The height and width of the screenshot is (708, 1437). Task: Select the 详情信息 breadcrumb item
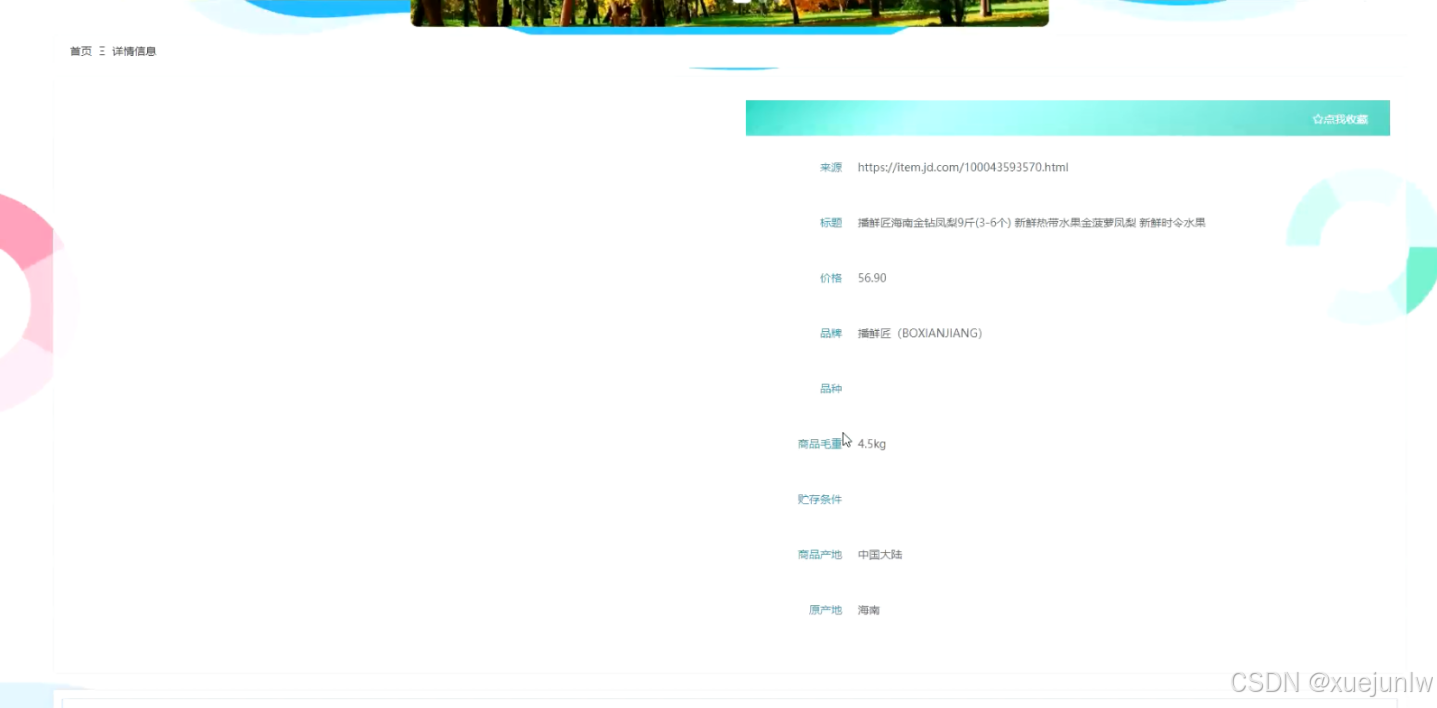click(x=134, y=51)
